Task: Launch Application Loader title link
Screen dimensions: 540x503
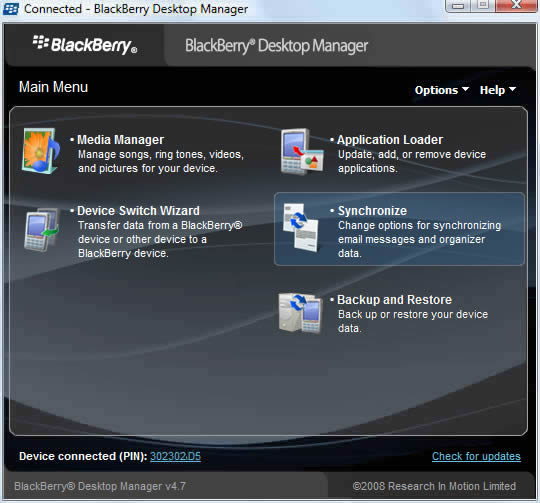Action: tap(390, 140)
